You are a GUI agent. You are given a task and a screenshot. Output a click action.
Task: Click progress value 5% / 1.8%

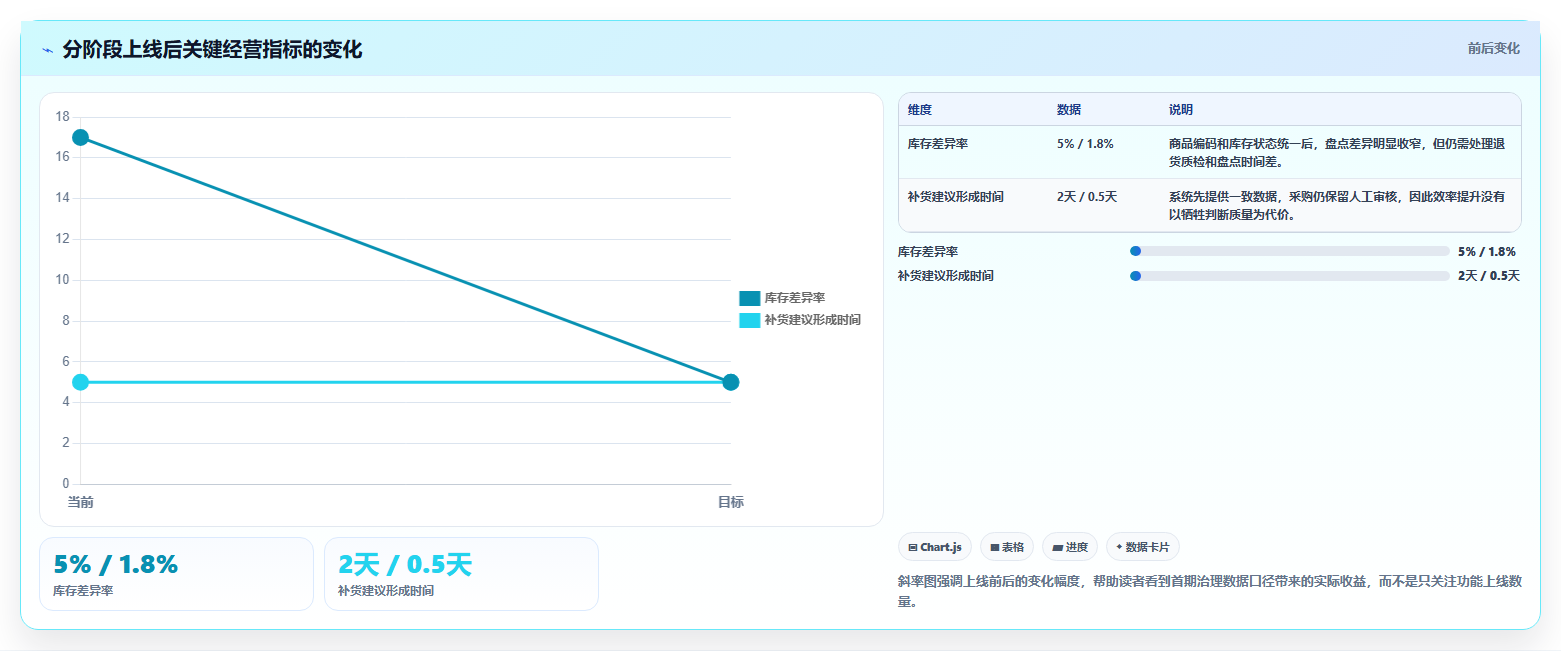(x=1487, y=252)
